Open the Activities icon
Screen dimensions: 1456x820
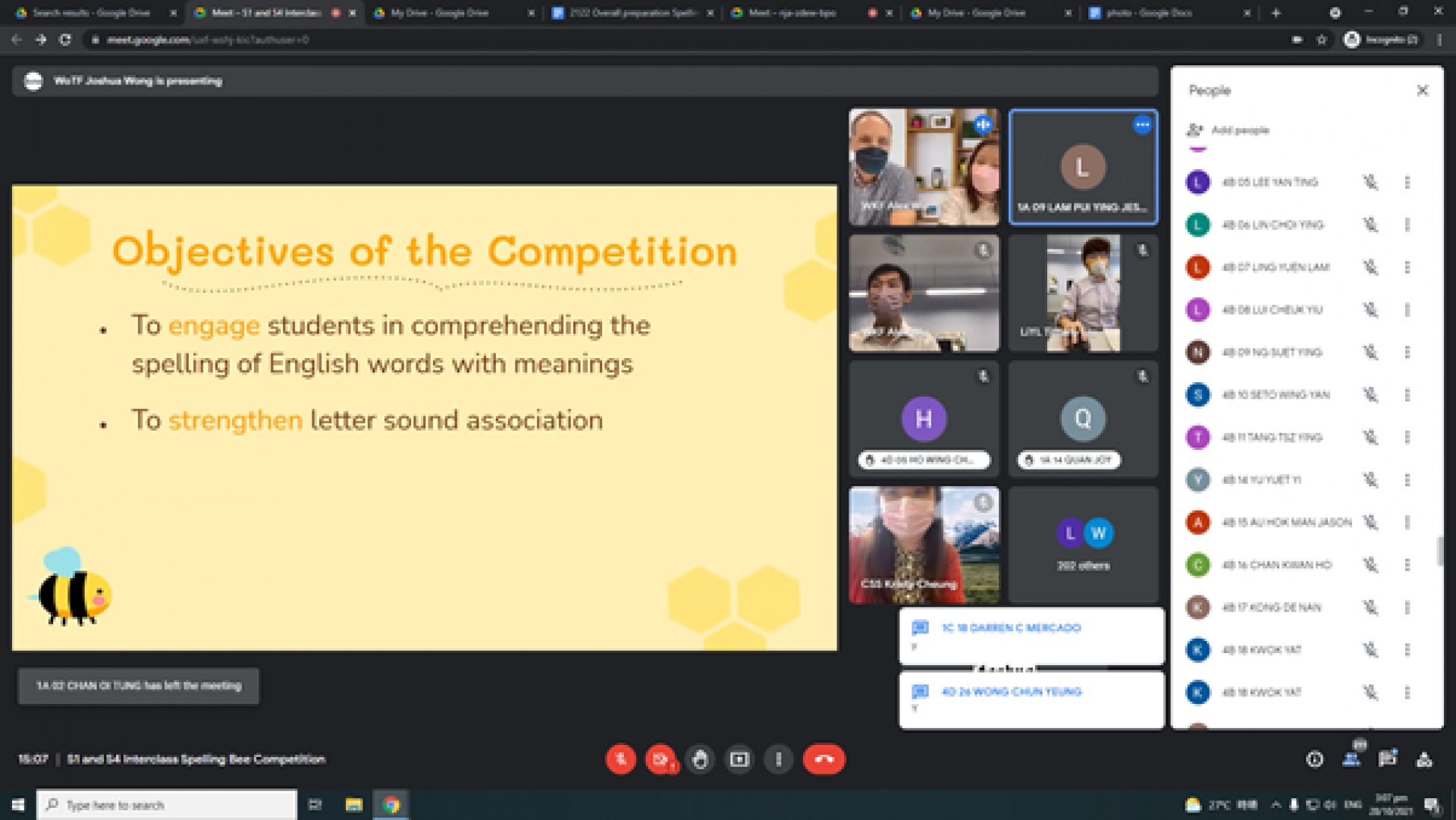point(1424,759)
